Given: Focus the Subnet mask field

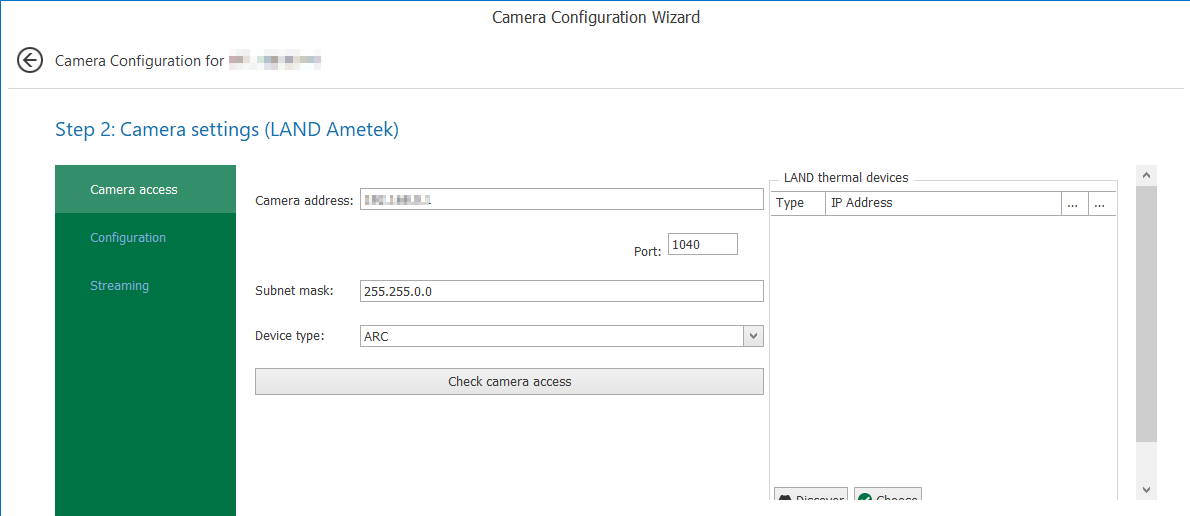Looking at the screenshot, I should click(x=562, y=291).
